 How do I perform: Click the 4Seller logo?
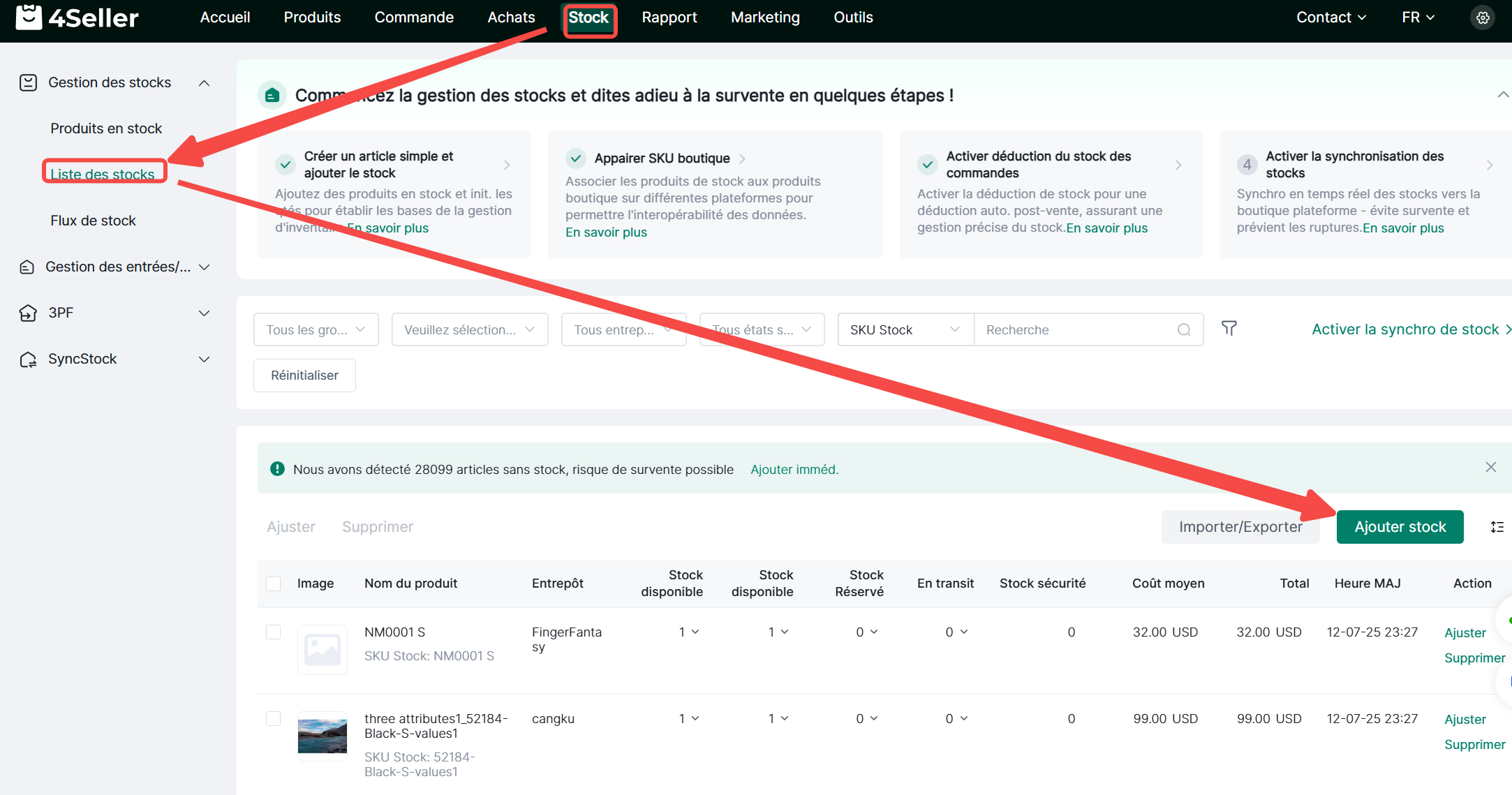(x=77, y=17)
